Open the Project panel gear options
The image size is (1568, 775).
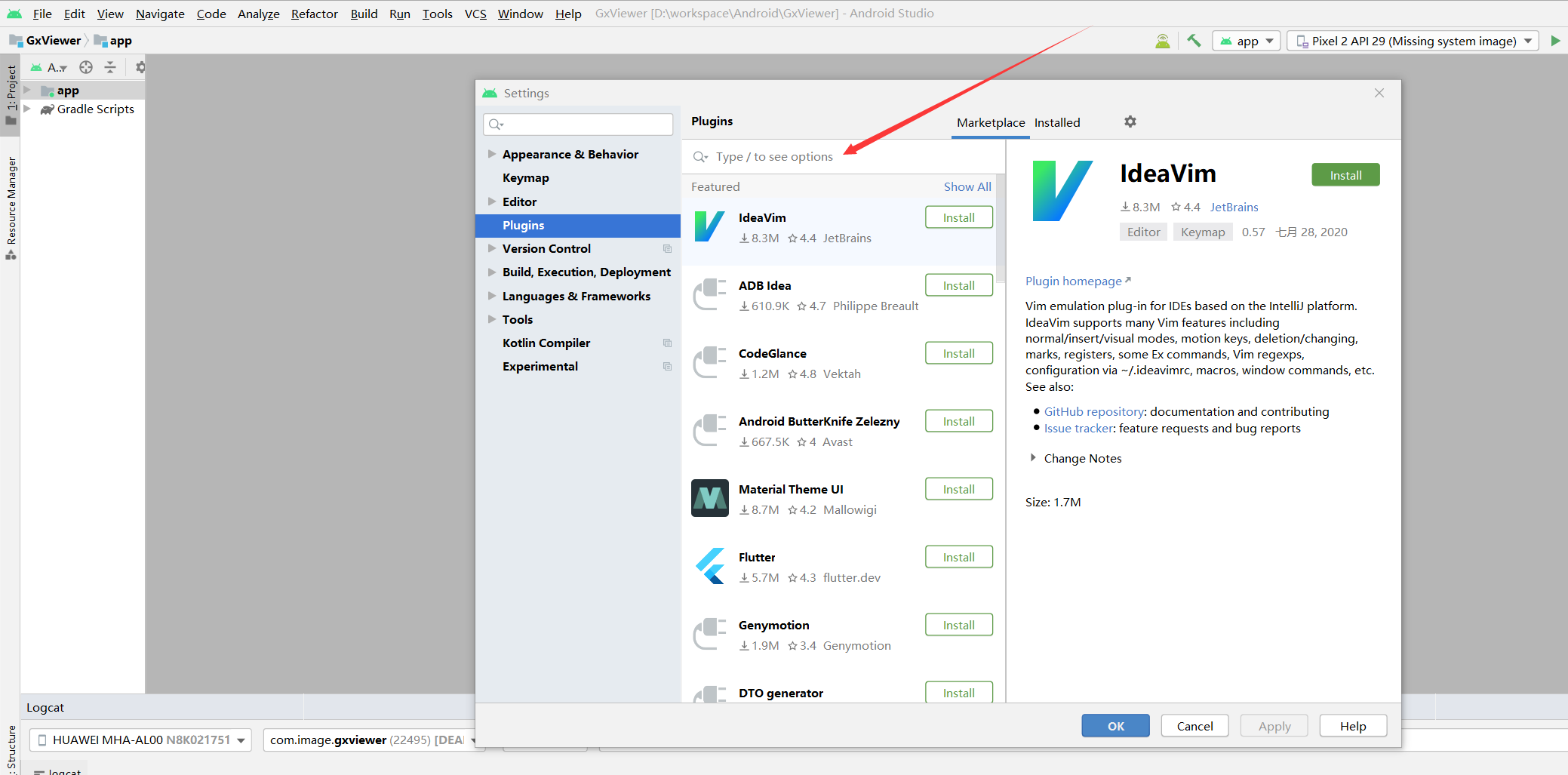tap(140, 67)
